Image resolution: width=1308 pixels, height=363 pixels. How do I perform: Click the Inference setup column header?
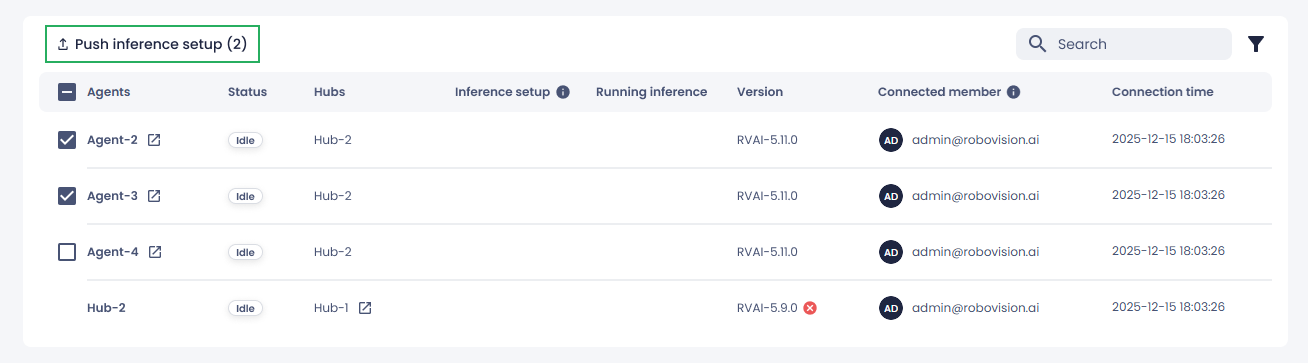click(x=502, y=92)
